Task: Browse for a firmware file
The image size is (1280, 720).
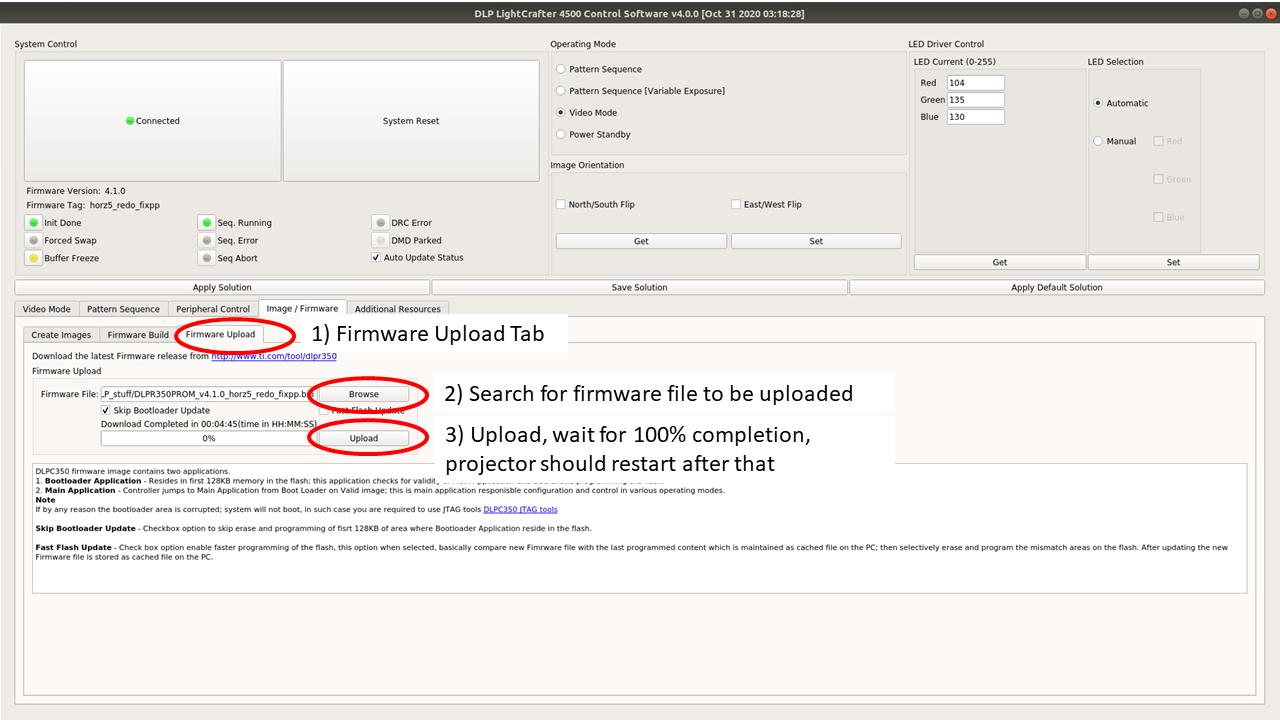Action: pos(364,394)
